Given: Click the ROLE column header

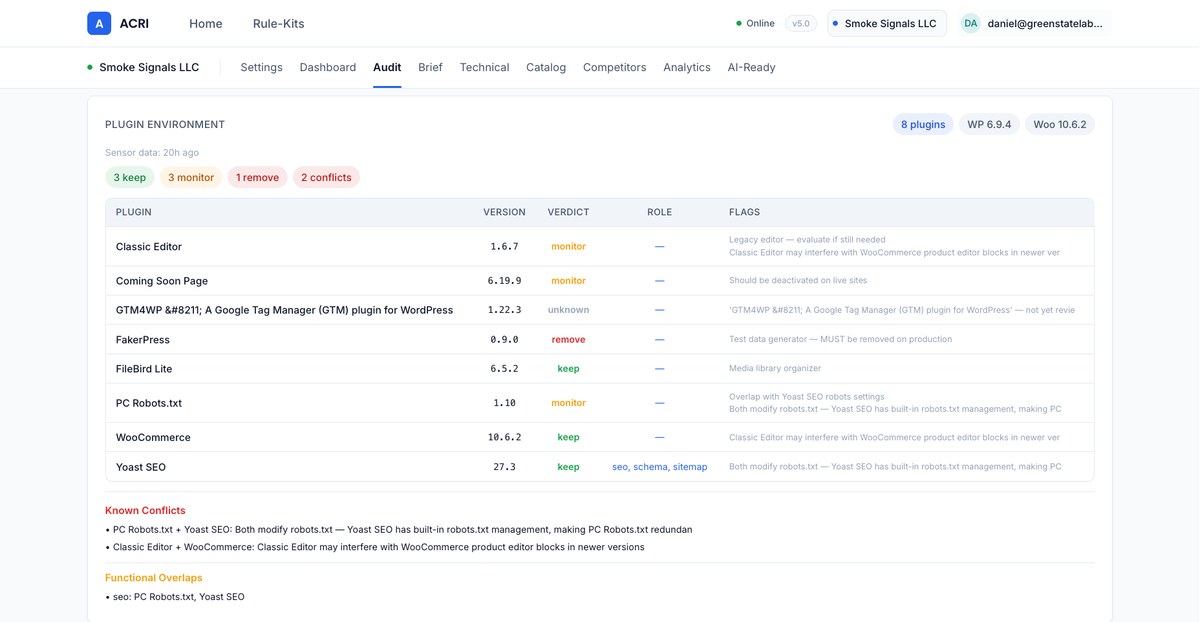Looking at the screenshot, I should (x=659, y=212).
